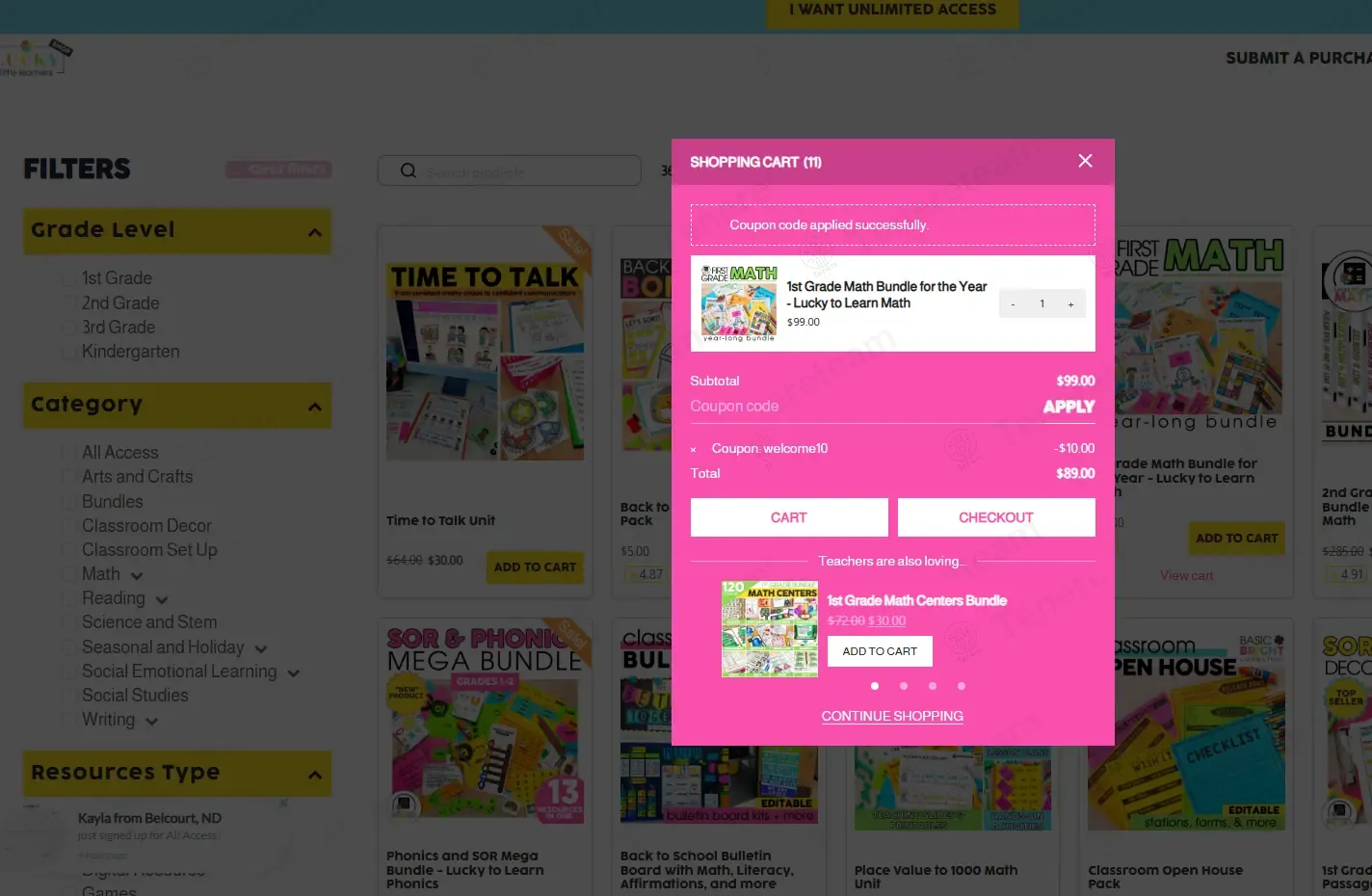Increase quantity of 1st Grade Math Bundle
The image size is (1372, 896).
pyautogui.click(x=1070, y=304)
